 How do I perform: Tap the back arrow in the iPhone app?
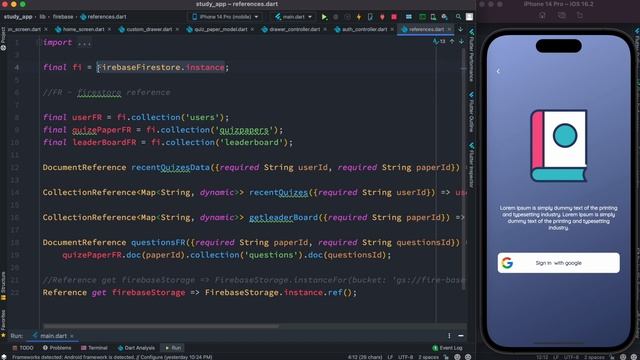pos(498,71)
